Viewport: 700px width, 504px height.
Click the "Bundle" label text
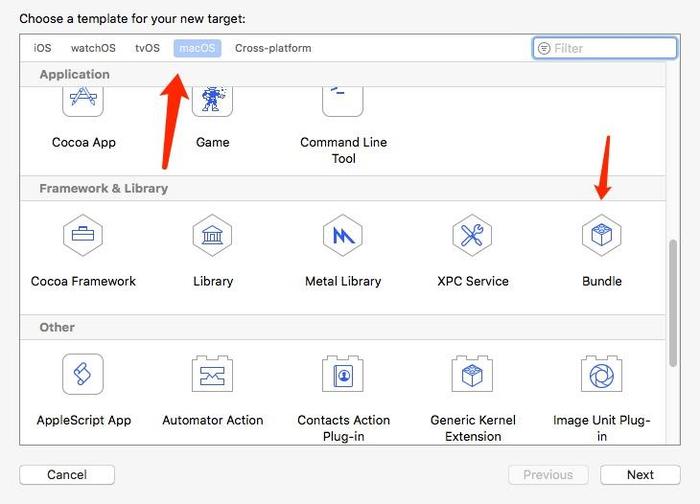pyautogui.click(x=602, y=281)
